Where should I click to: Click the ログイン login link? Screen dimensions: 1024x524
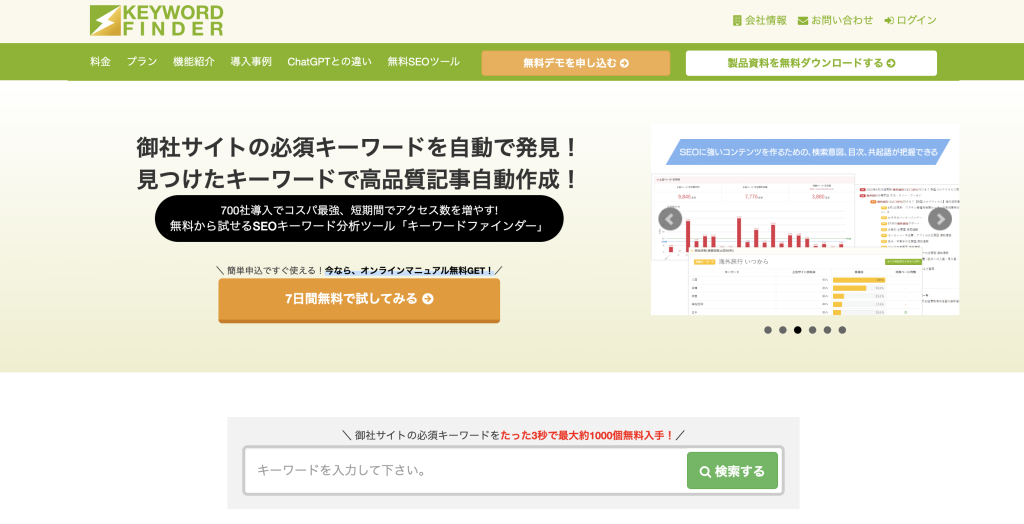click(910, 20)
